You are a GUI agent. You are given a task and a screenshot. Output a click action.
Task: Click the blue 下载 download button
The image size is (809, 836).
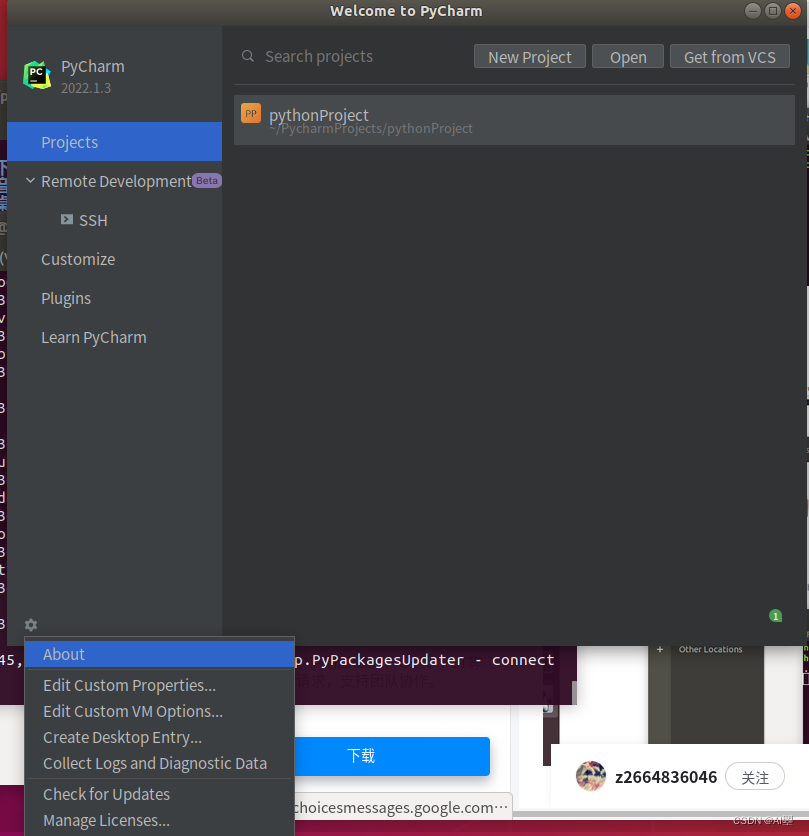pos(392,756)
